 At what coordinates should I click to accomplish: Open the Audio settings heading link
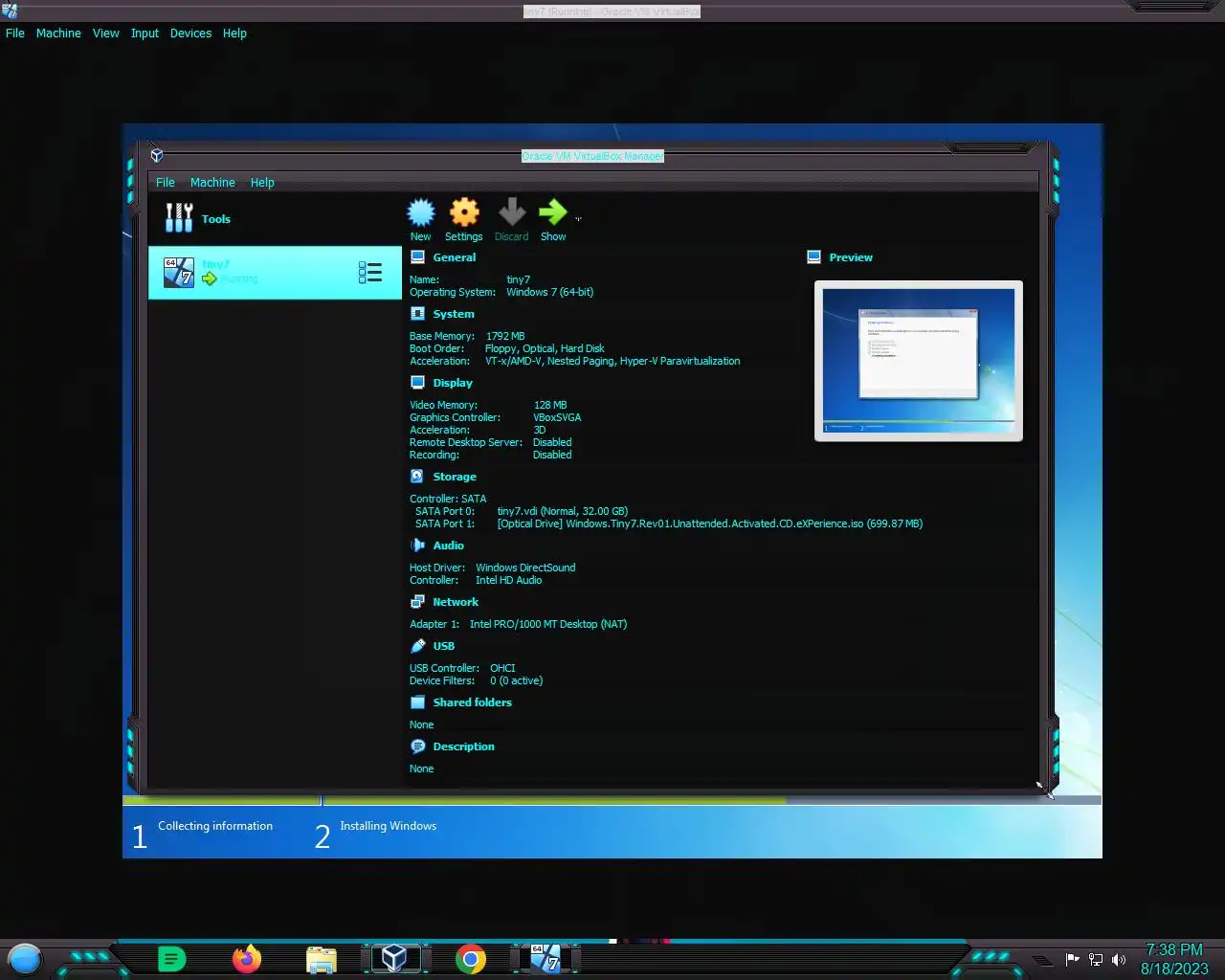click(x=448, y=546)
